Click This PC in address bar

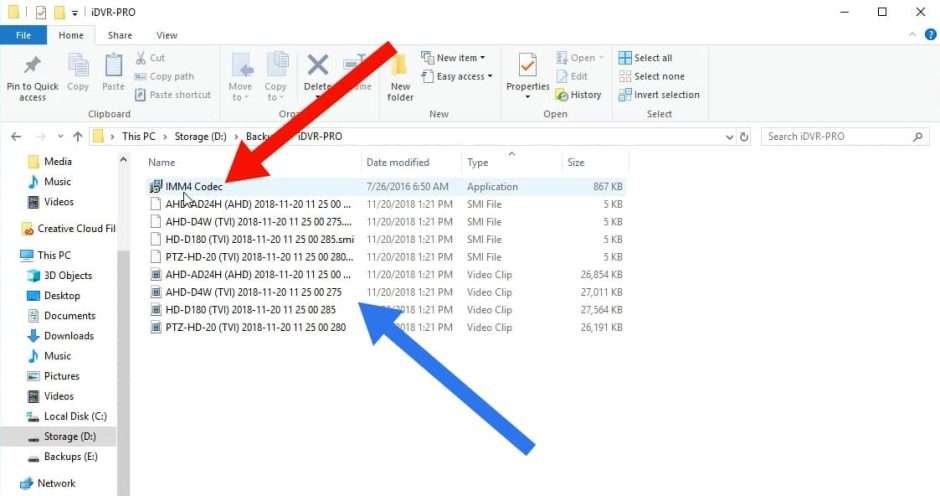(138, 136)
